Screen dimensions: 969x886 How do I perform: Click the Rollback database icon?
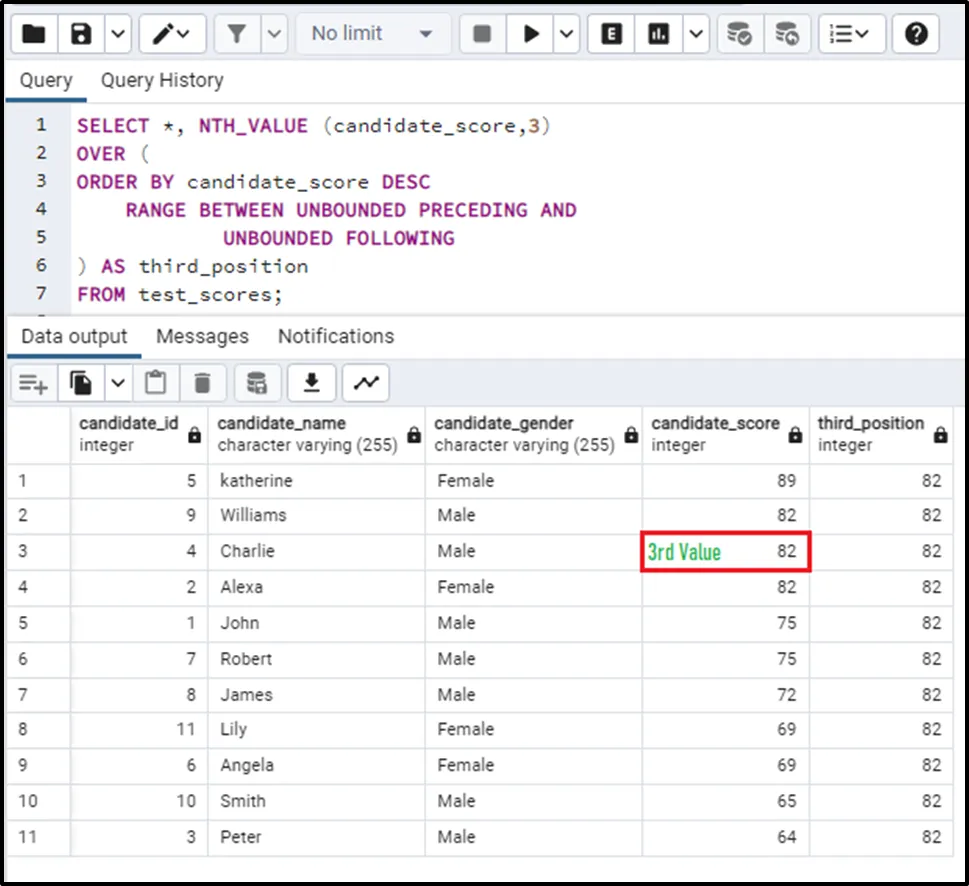pyautogui.click(x=788, y=34)
